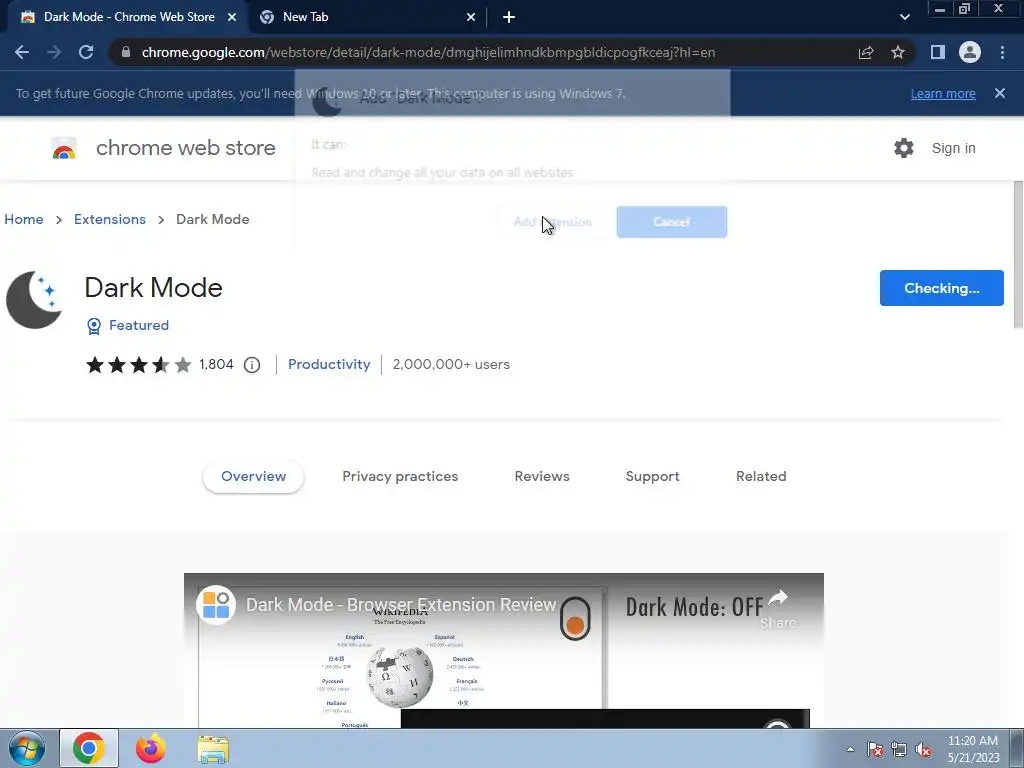Click the Featured badge
Viewport: 1024px width, 768px height.
click(x=128, y=325)
